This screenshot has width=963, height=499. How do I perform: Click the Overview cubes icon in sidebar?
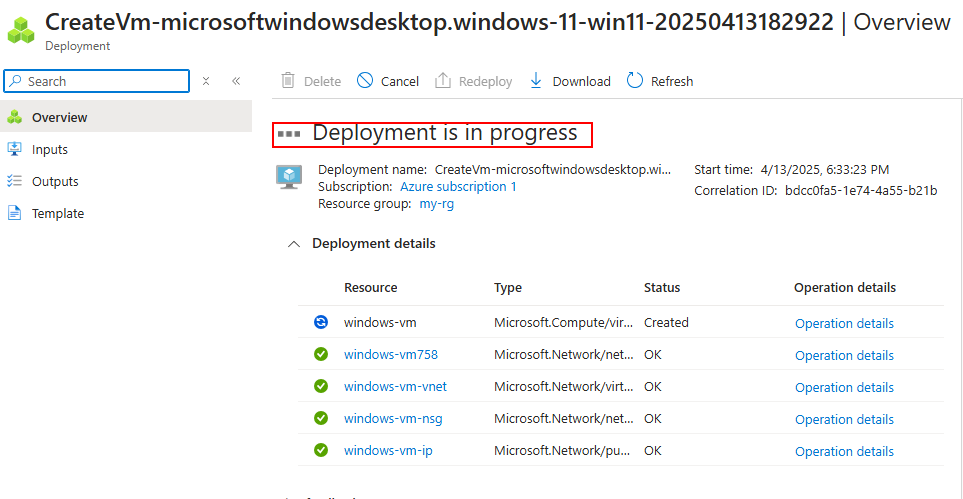pos(15,117)
